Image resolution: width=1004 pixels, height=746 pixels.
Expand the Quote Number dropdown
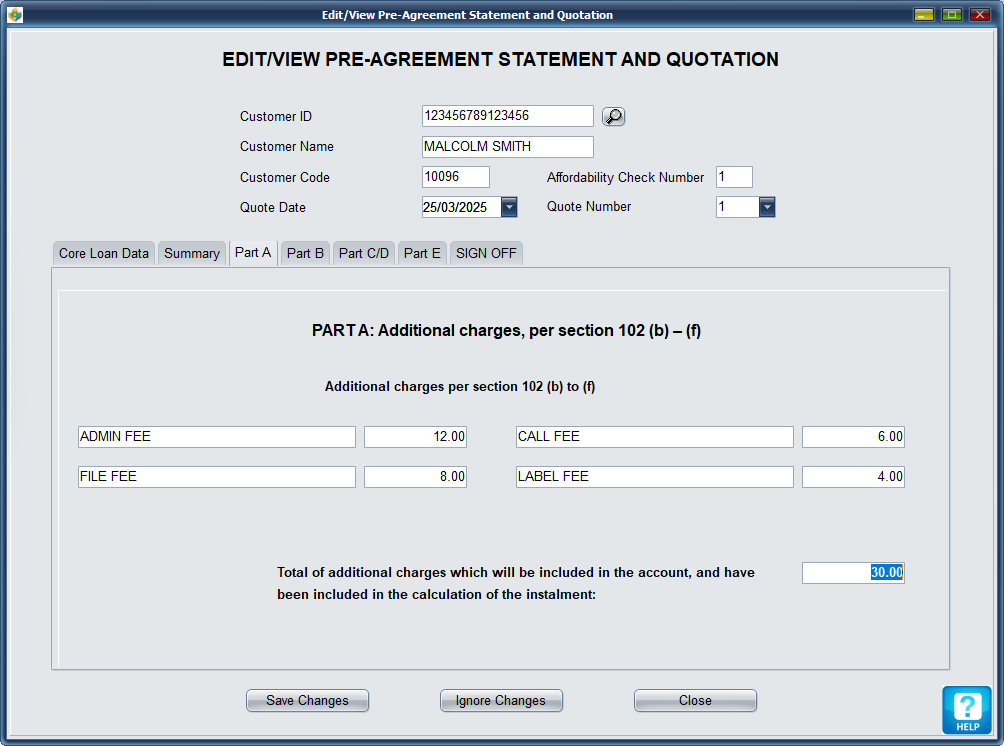[767, 207]
